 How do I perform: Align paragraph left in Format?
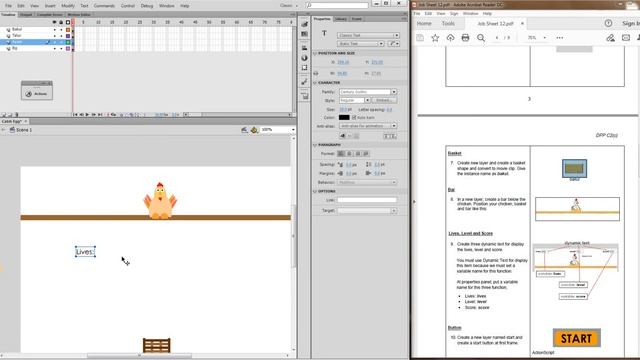(341, 154)
